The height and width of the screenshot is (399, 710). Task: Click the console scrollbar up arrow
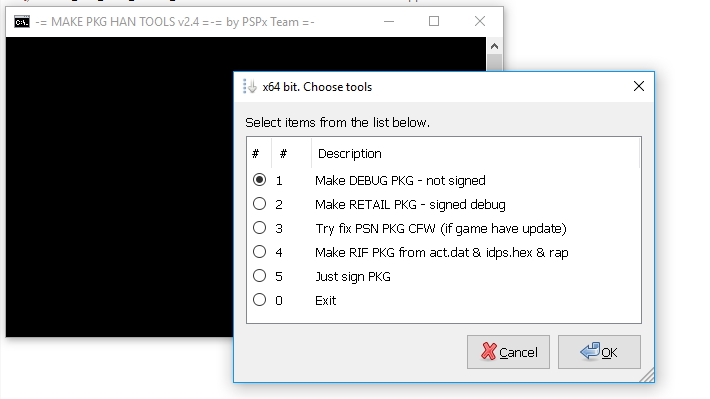(494, 46)
